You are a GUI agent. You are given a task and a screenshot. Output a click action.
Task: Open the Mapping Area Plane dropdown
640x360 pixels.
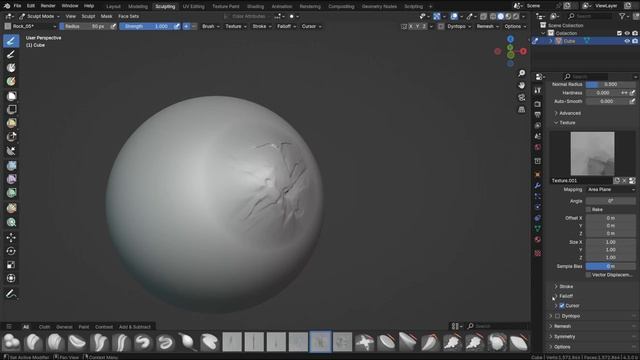coord(611,190)
